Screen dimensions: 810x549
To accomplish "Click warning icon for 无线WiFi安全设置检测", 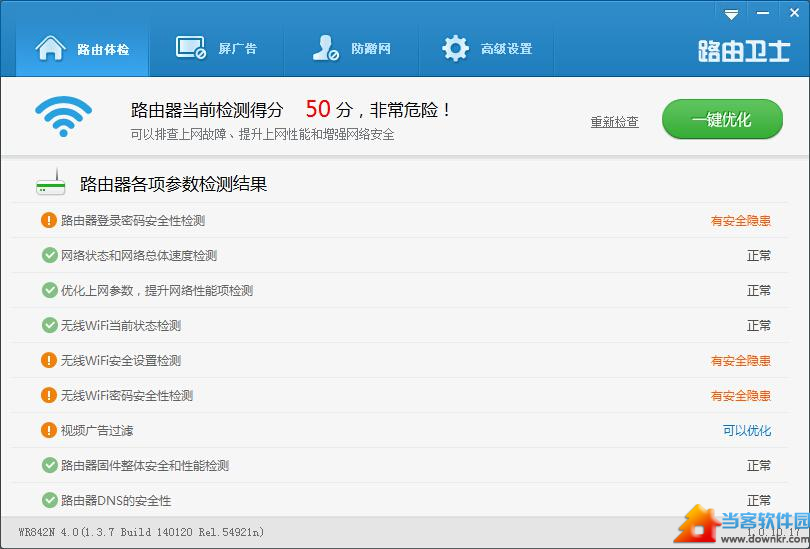I will [x=49, y=360].
